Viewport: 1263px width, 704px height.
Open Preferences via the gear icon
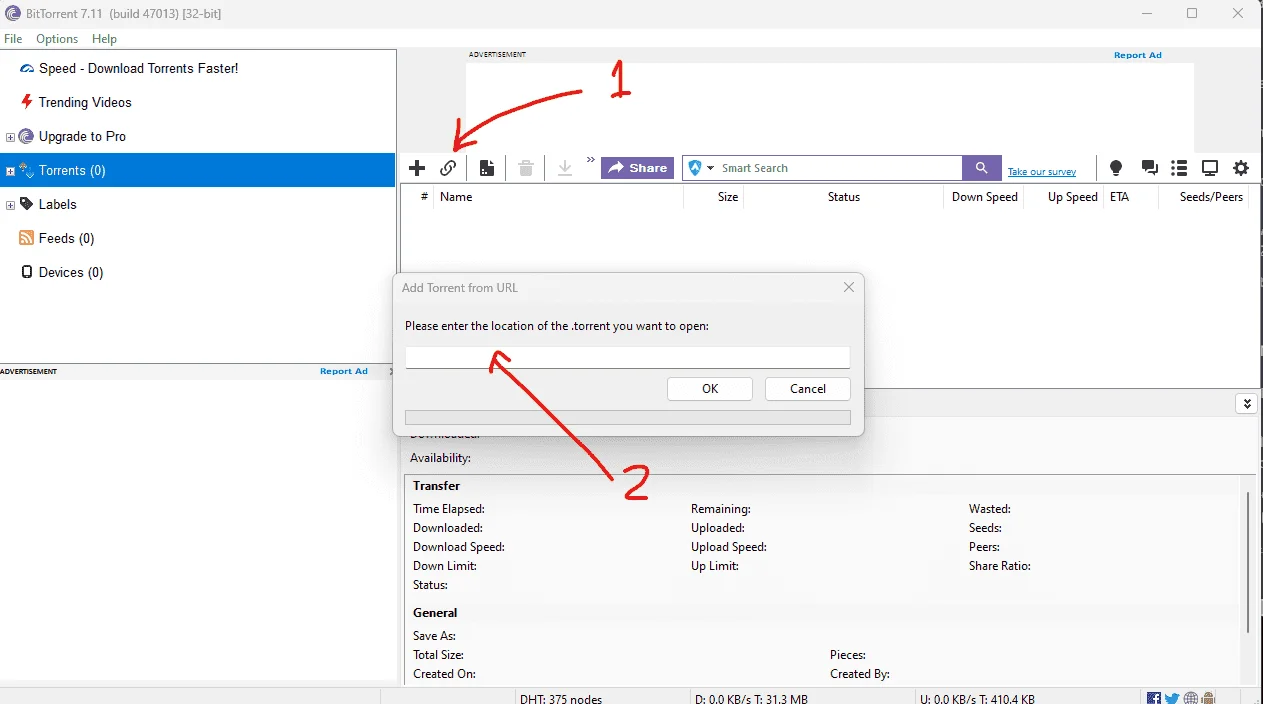tap(1241, 168)
